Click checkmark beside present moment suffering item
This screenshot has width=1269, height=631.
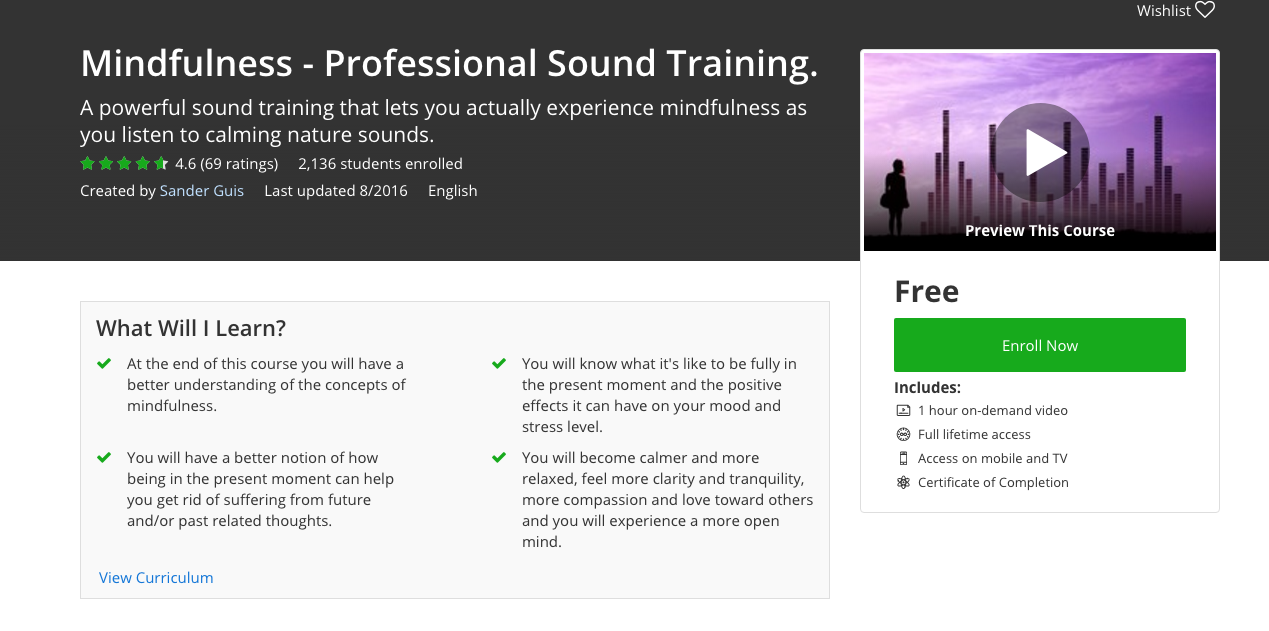pyautogui.click(x=104, y=458)
